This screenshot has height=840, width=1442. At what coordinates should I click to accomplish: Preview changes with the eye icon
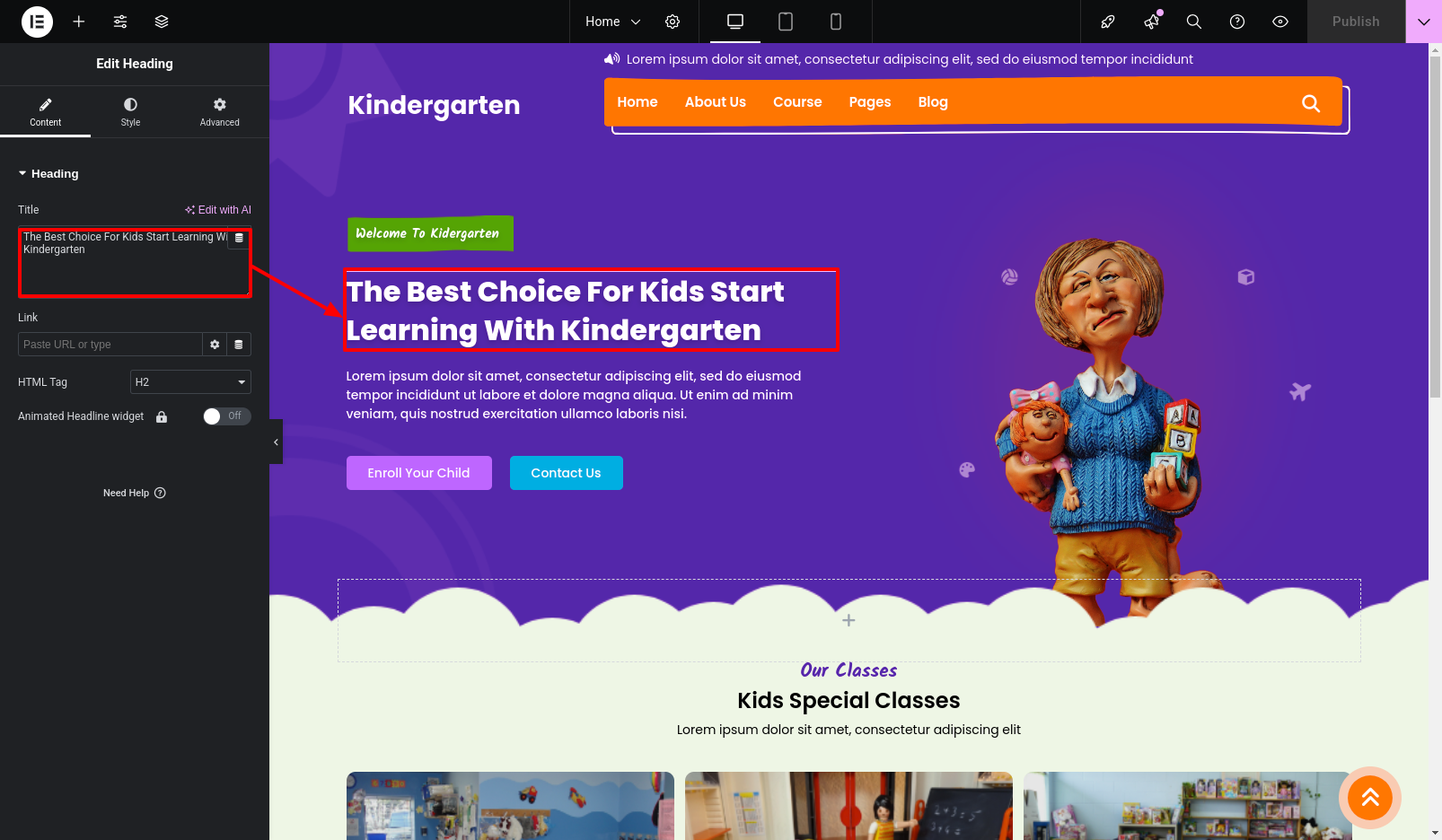coord(1280,22)
